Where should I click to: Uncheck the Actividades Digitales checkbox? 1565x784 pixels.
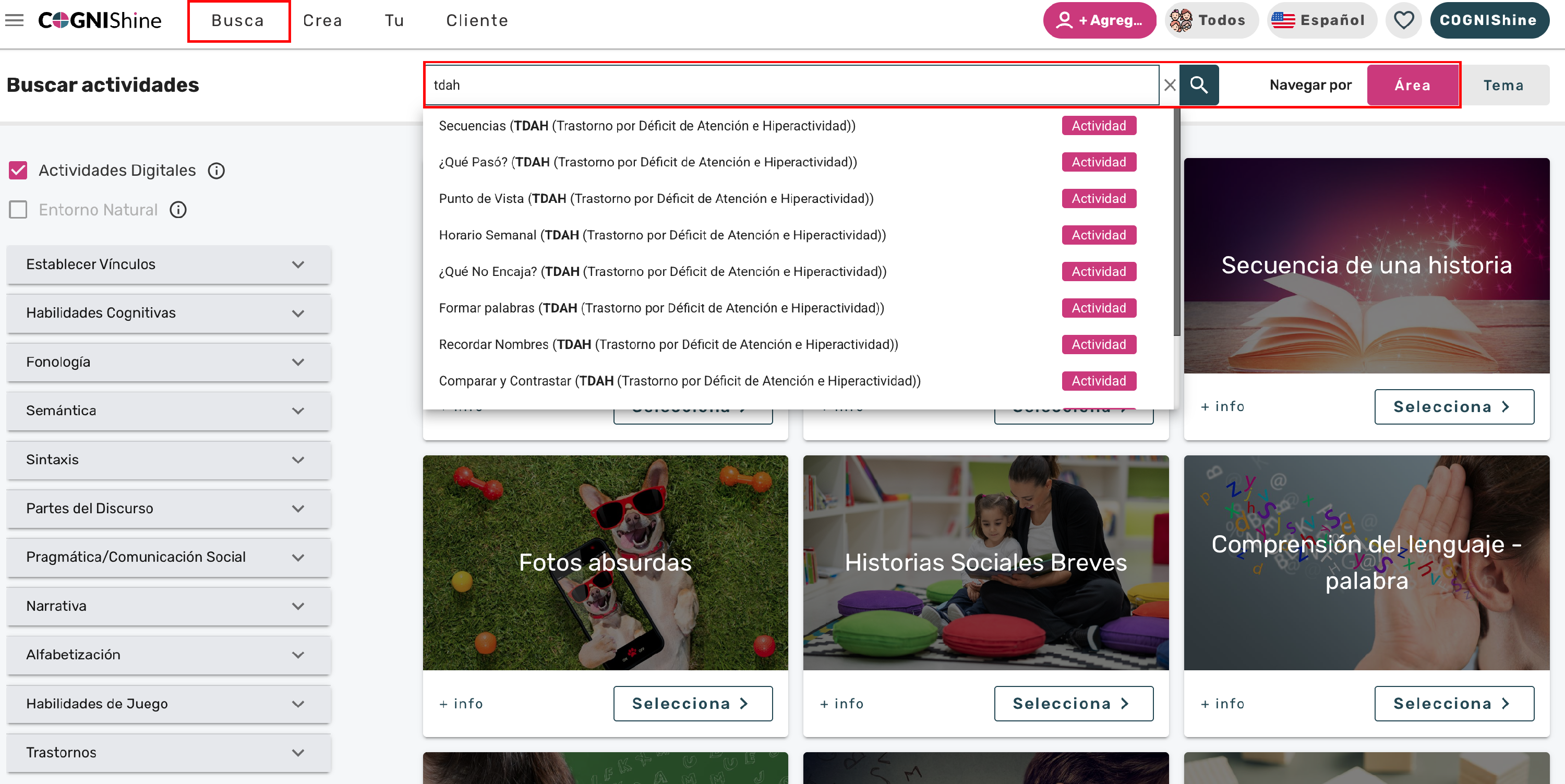click(18, 171)
